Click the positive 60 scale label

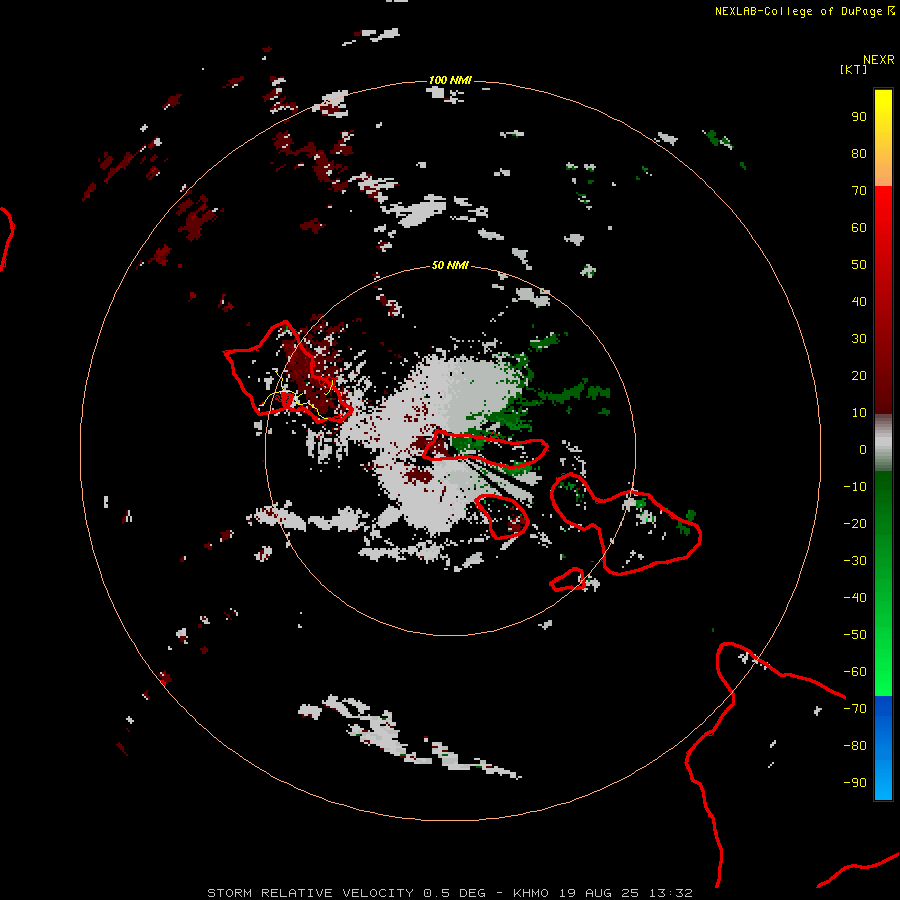pos(859,228)
